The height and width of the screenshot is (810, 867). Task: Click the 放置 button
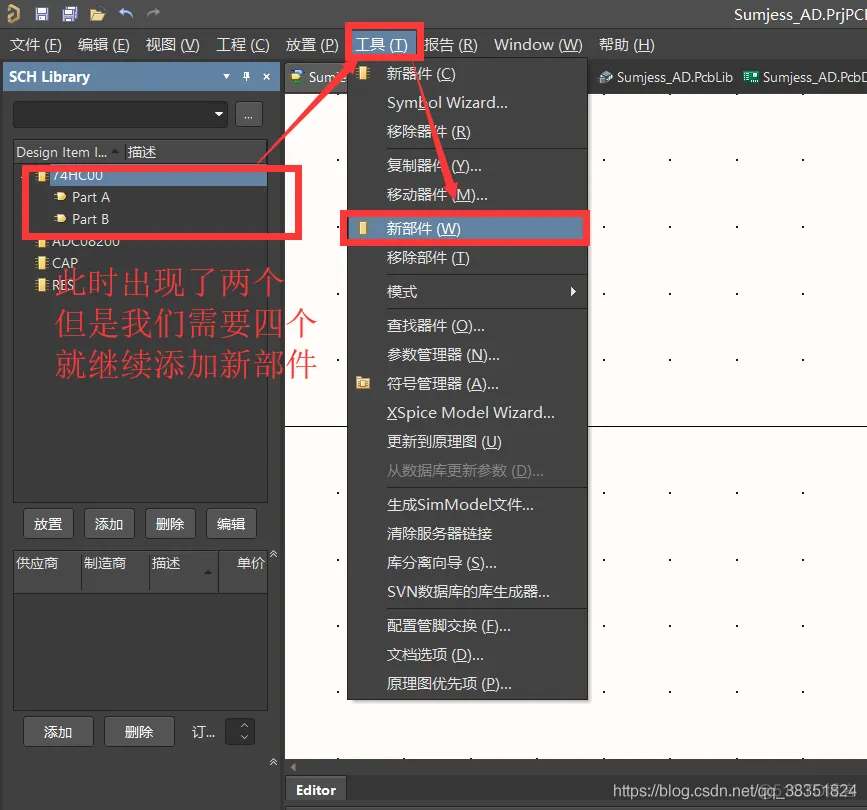click(48, 524)
